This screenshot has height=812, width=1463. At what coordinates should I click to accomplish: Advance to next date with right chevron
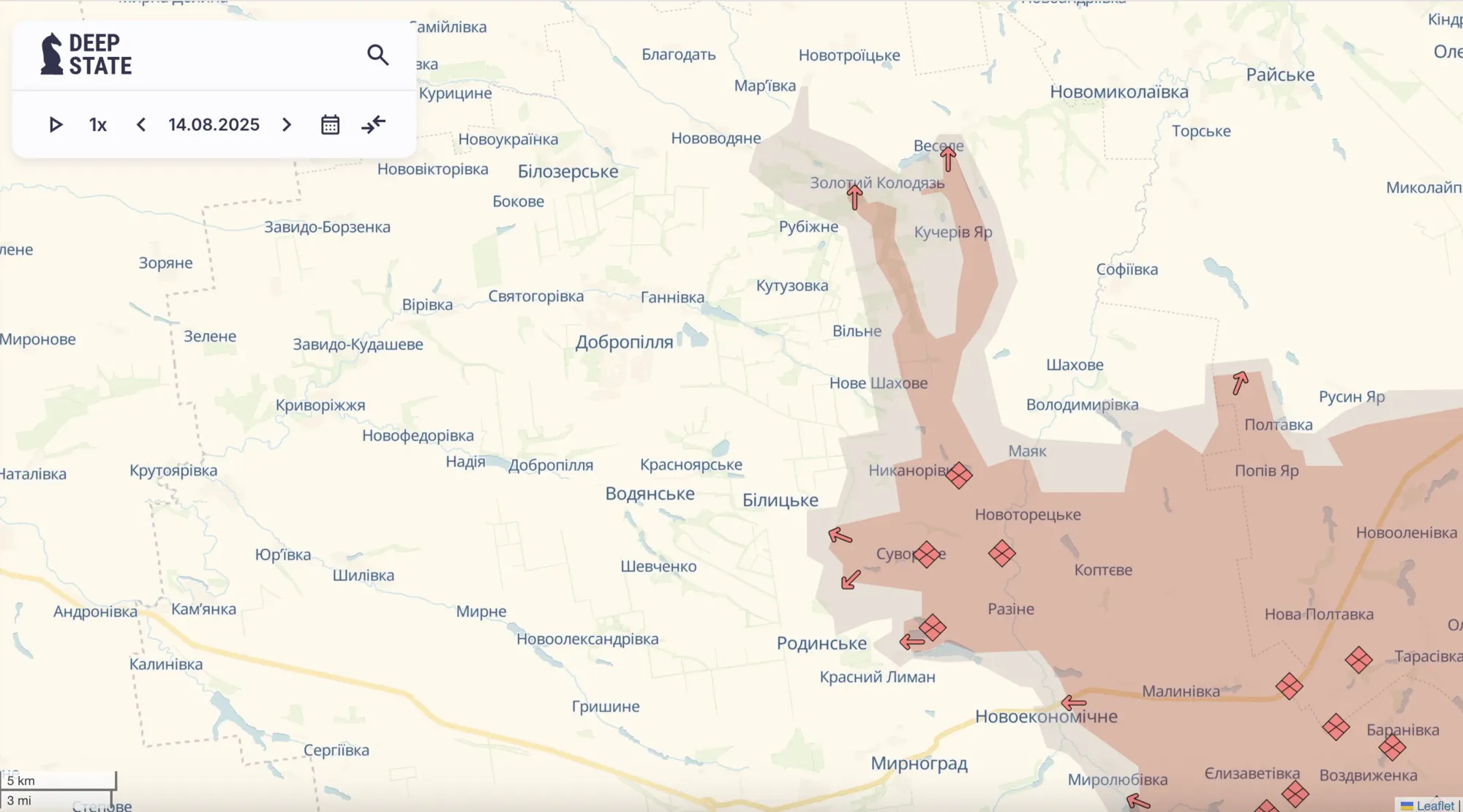click(x=286, y=124)
